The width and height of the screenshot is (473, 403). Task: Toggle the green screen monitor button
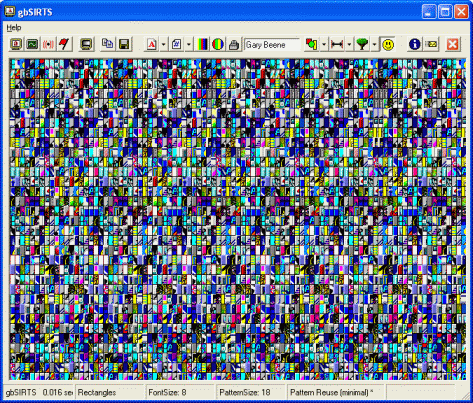coord(32,44)
